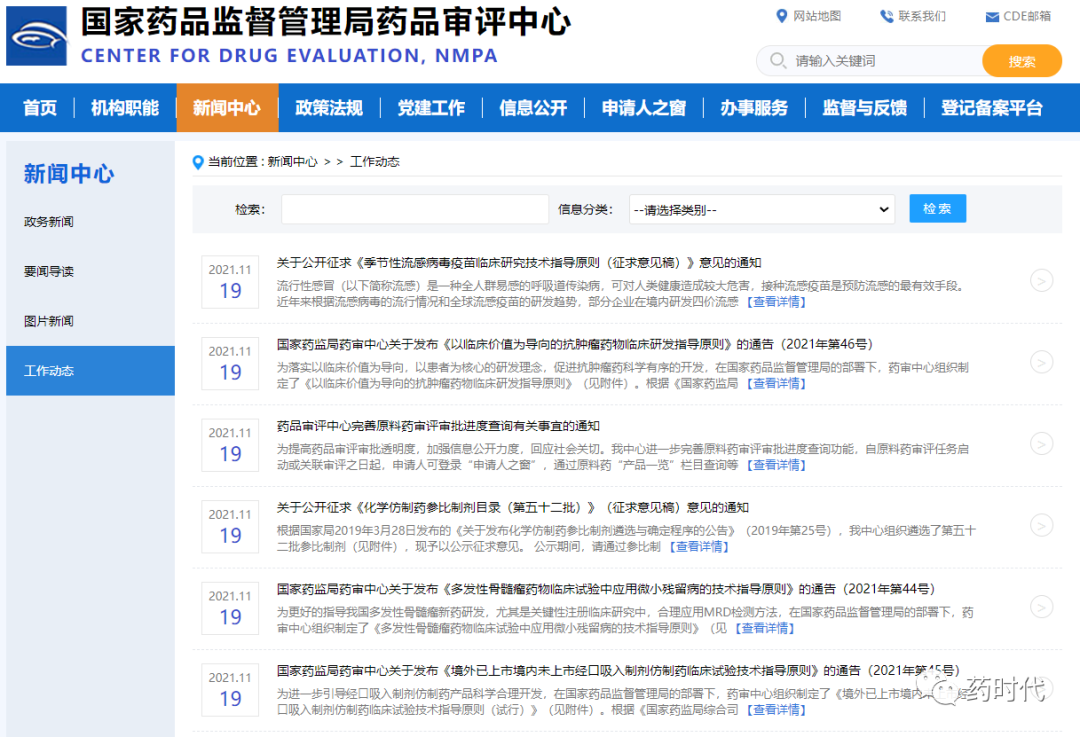Open the 信息分类 category dropdown
This screenshot has width=1080, height=737.
[762, 209]
